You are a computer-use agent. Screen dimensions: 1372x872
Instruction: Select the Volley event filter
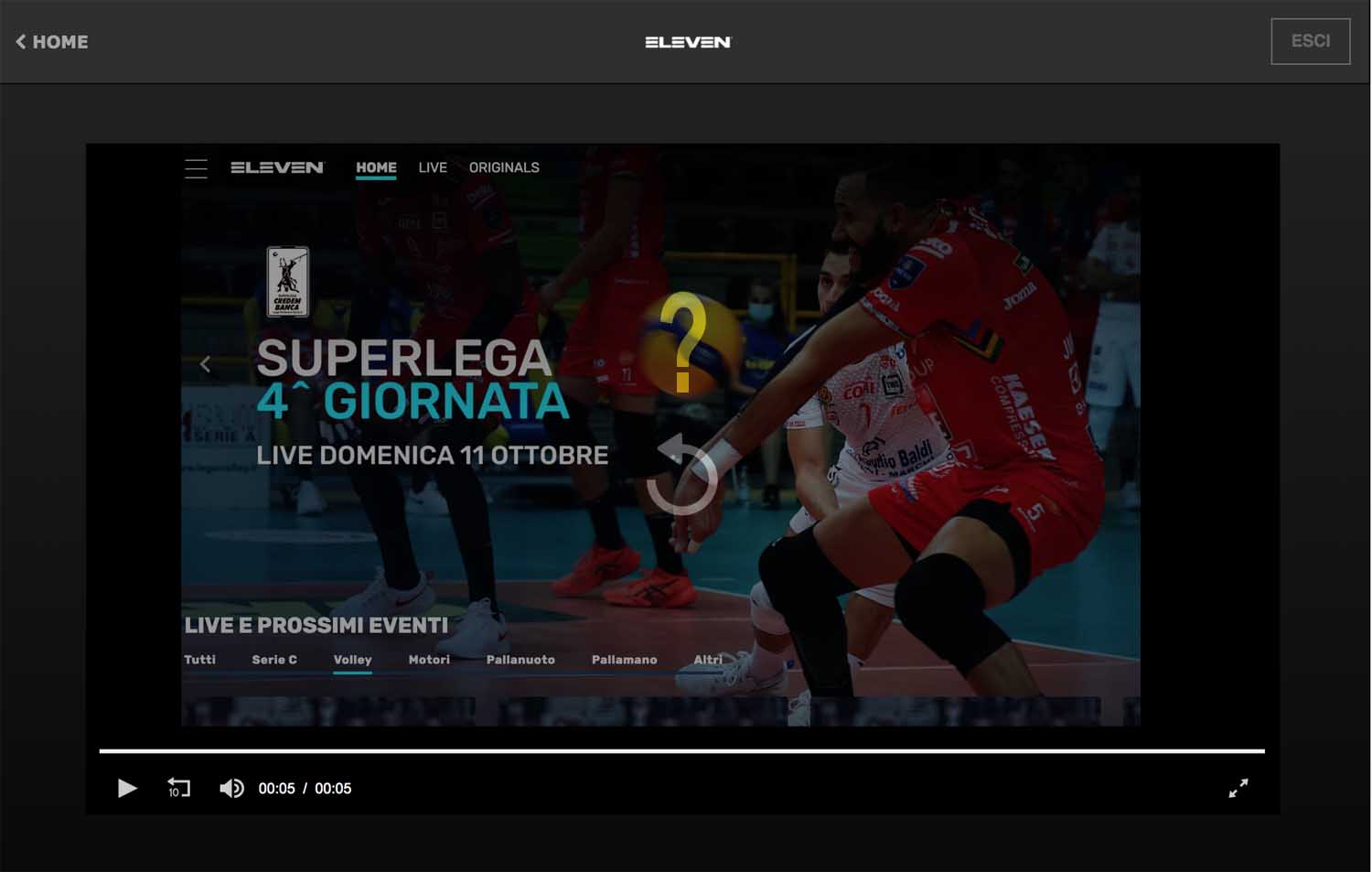(x=352, y=660)
